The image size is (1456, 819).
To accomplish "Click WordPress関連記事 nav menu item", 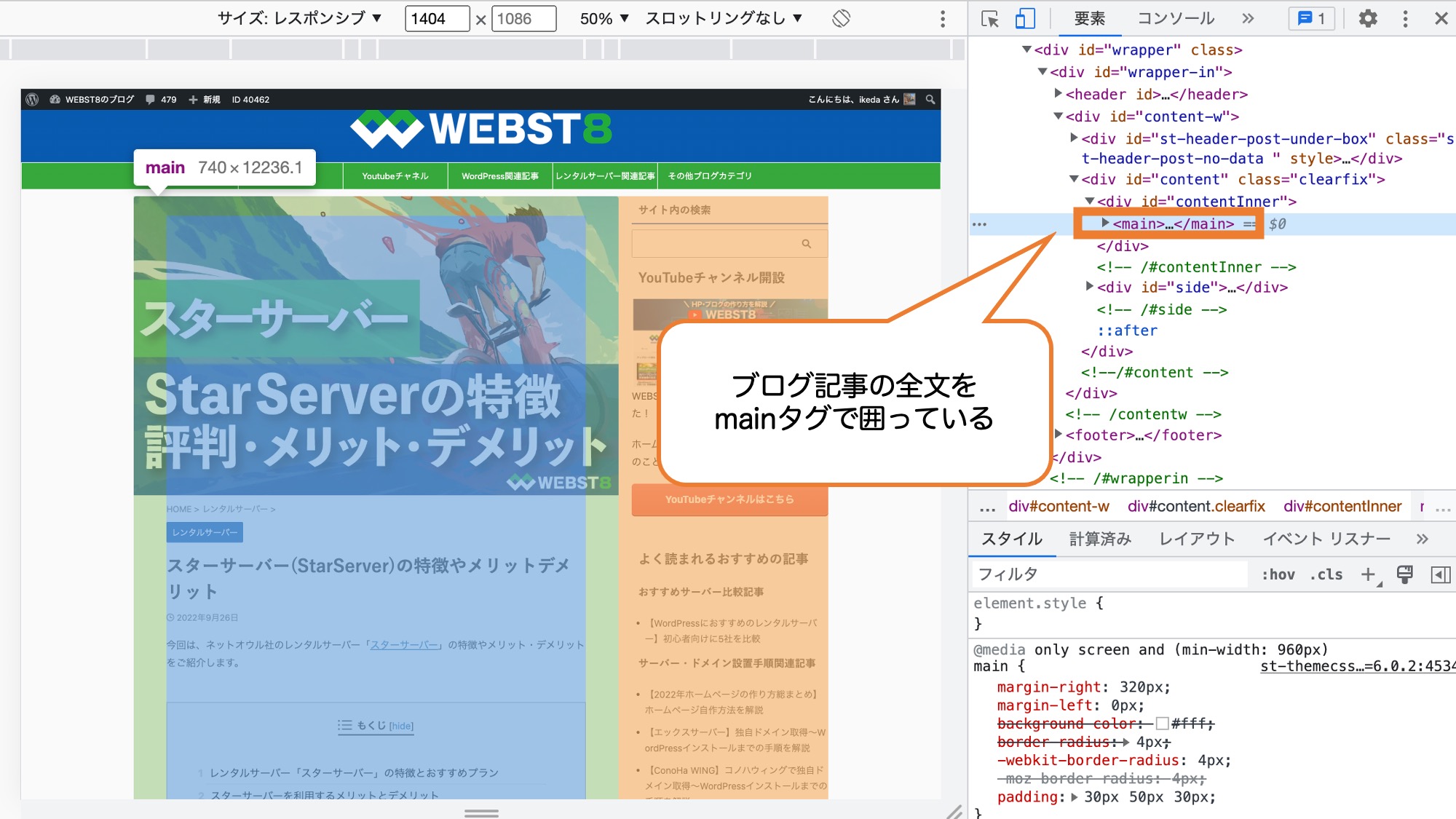I will click(500, 176).
